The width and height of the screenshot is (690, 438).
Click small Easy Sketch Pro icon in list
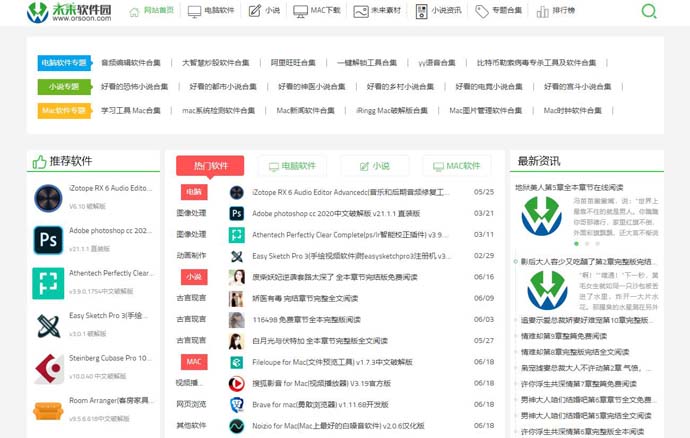(237, 256)
